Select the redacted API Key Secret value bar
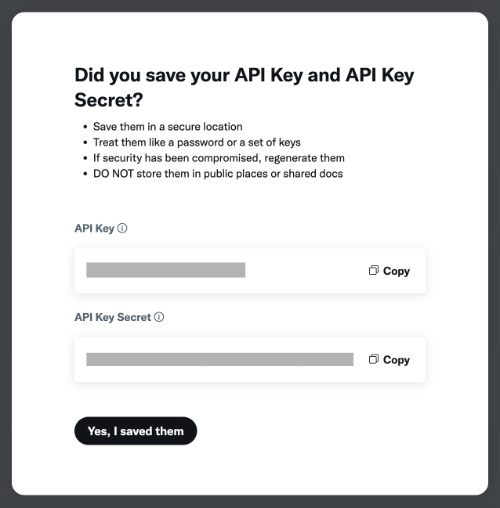 click(x=220, y=359)
